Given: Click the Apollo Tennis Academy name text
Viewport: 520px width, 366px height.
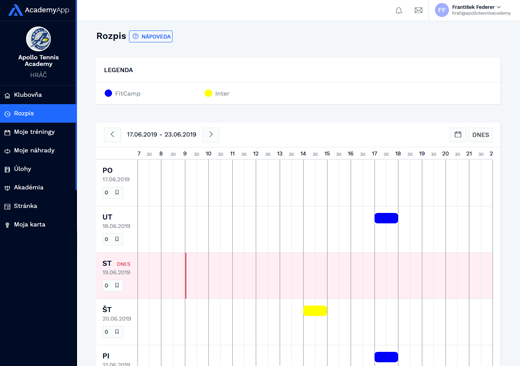Looking at the screenshot, I should click(38, 61).
